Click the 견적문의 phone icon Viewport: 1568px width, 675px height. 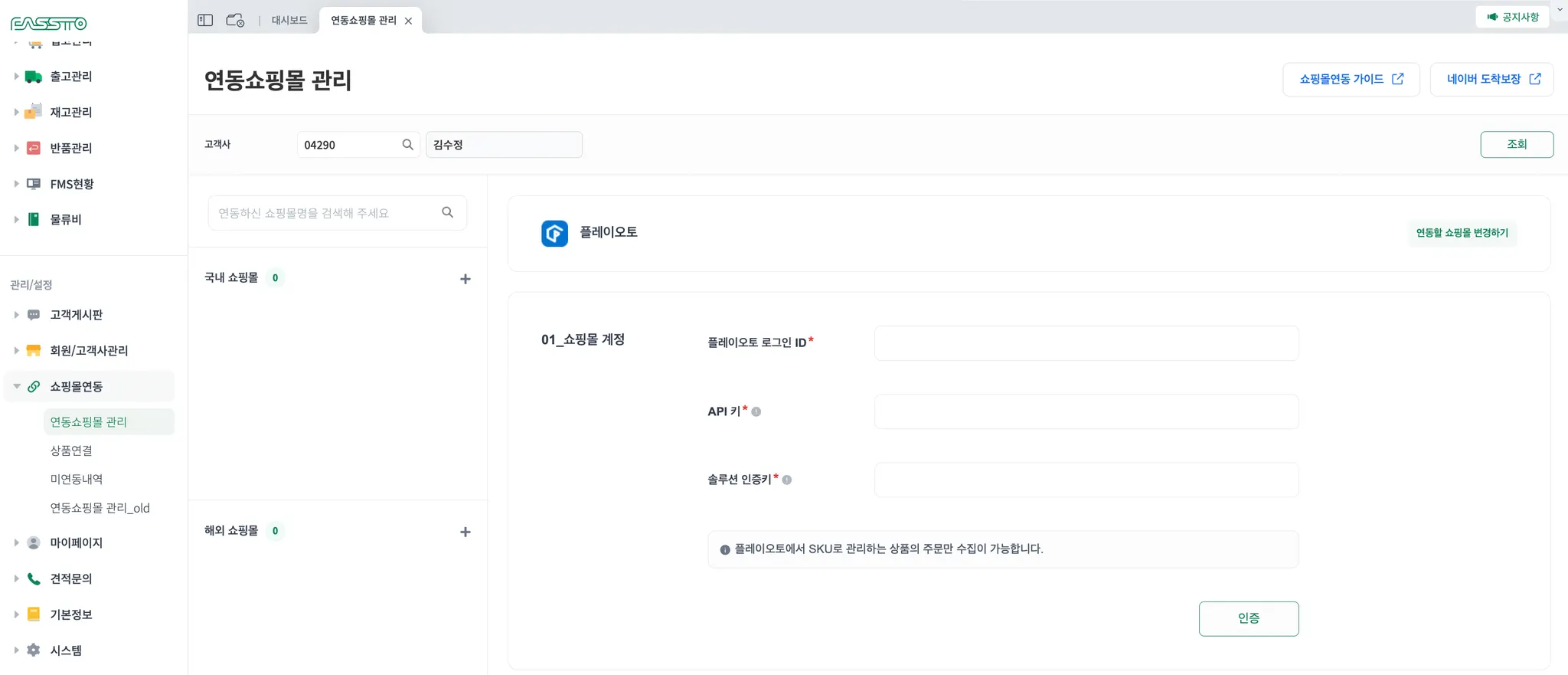(x=34, y=578)
